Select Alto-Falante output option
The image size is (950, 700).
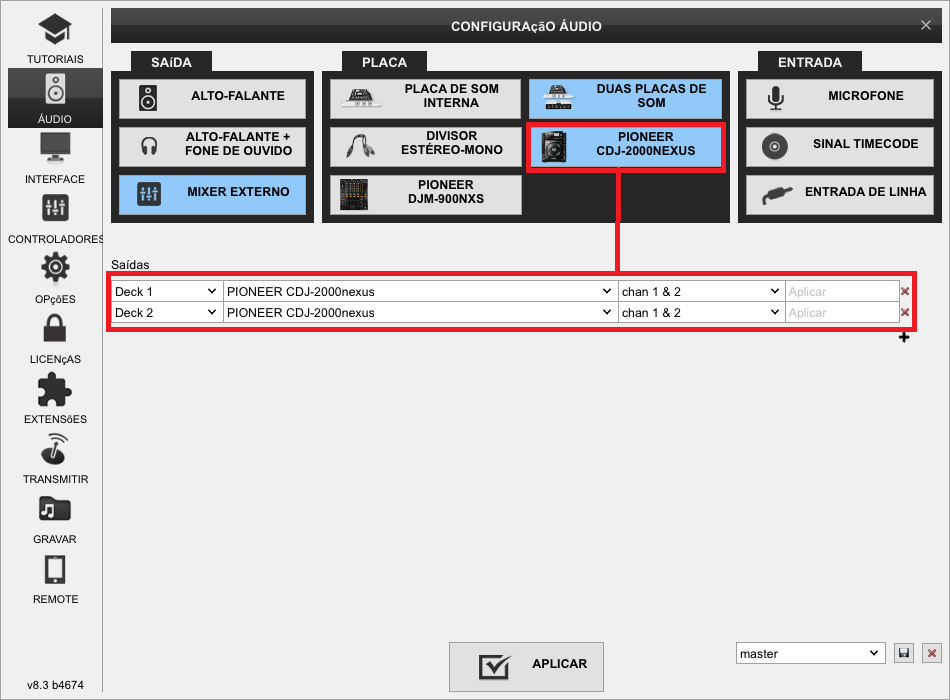coord(213,99)
